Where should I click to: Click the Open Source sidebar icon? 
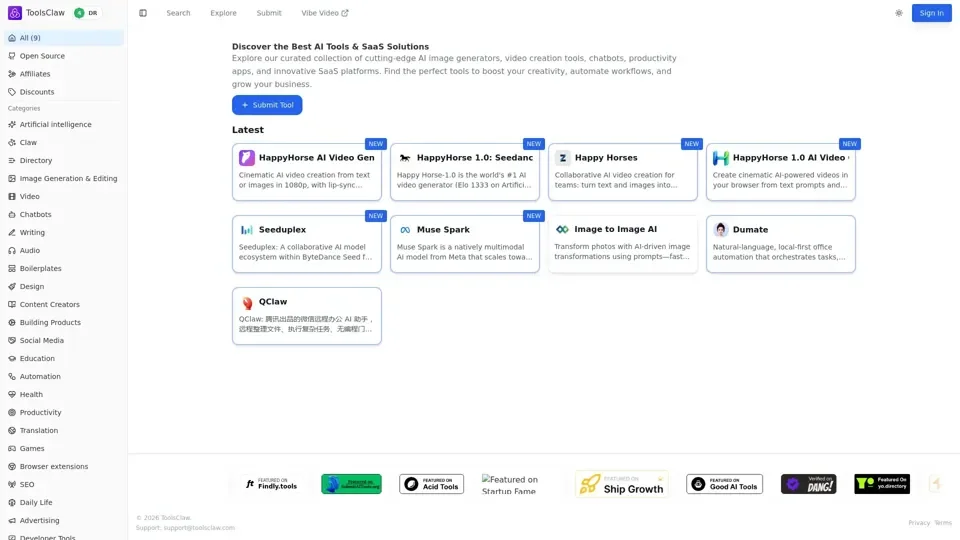point(12,56)
